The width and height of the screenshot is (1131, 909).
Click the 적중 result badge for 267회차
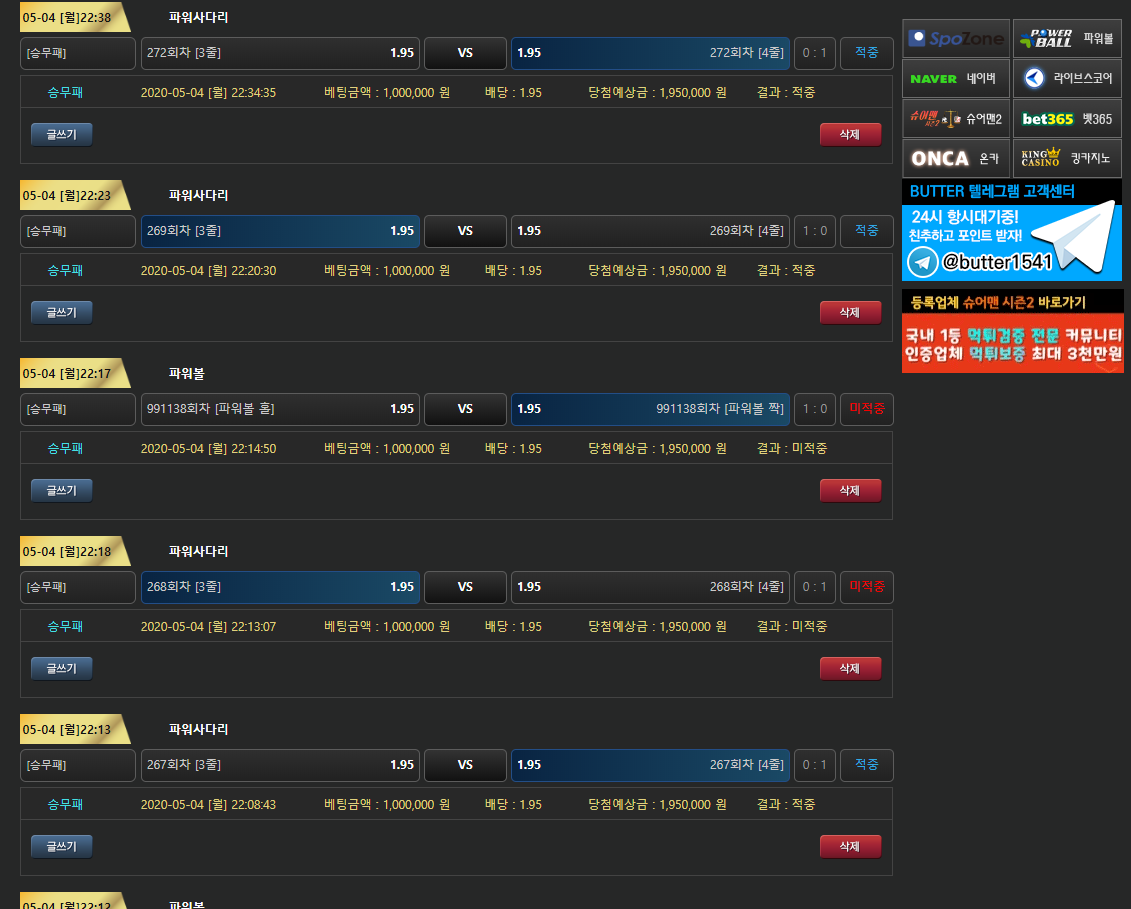[866, 765]
